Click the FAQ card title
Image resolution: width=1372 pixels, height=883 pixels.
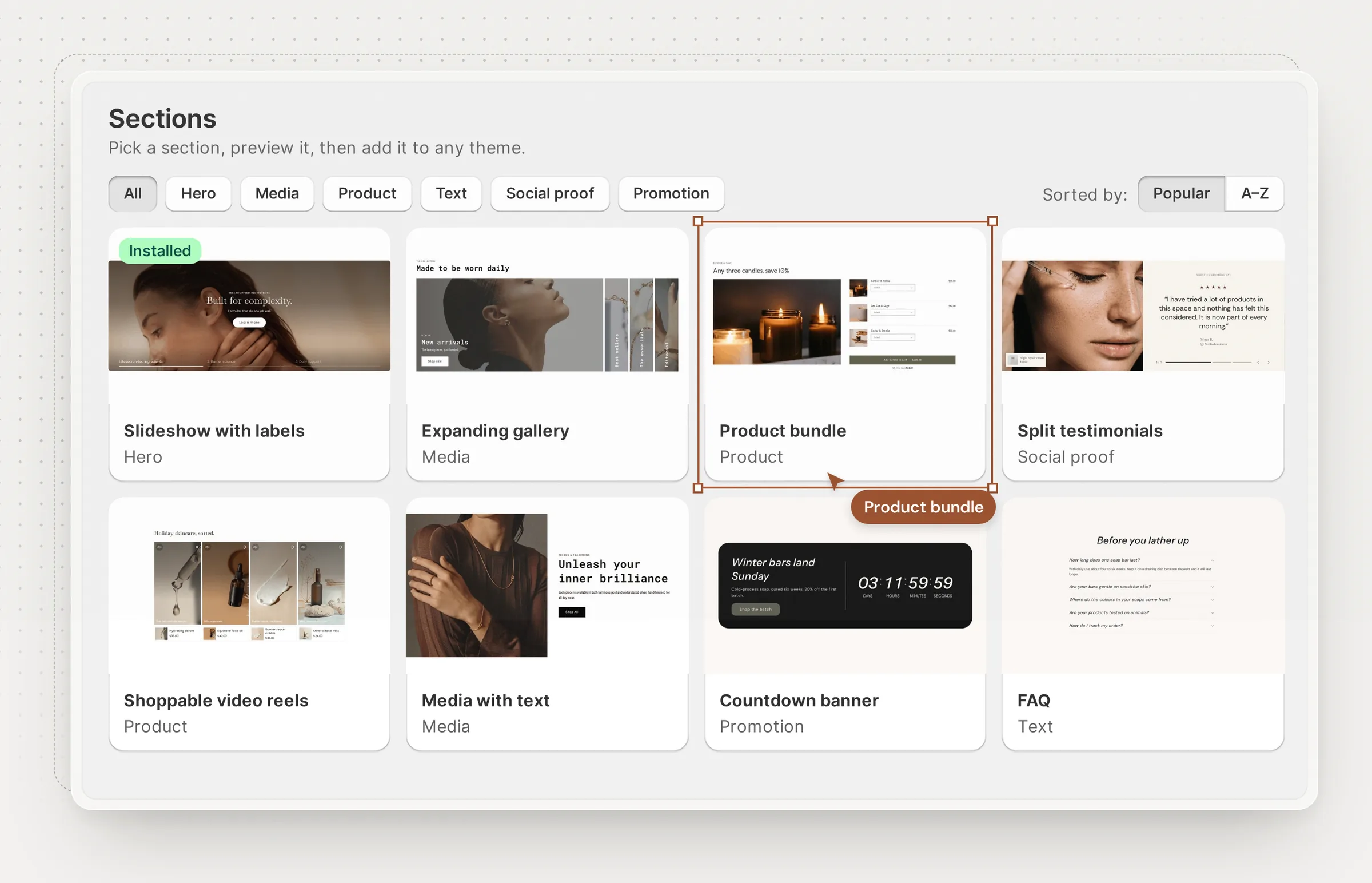pyautogui.click(x=1034, y=700)
